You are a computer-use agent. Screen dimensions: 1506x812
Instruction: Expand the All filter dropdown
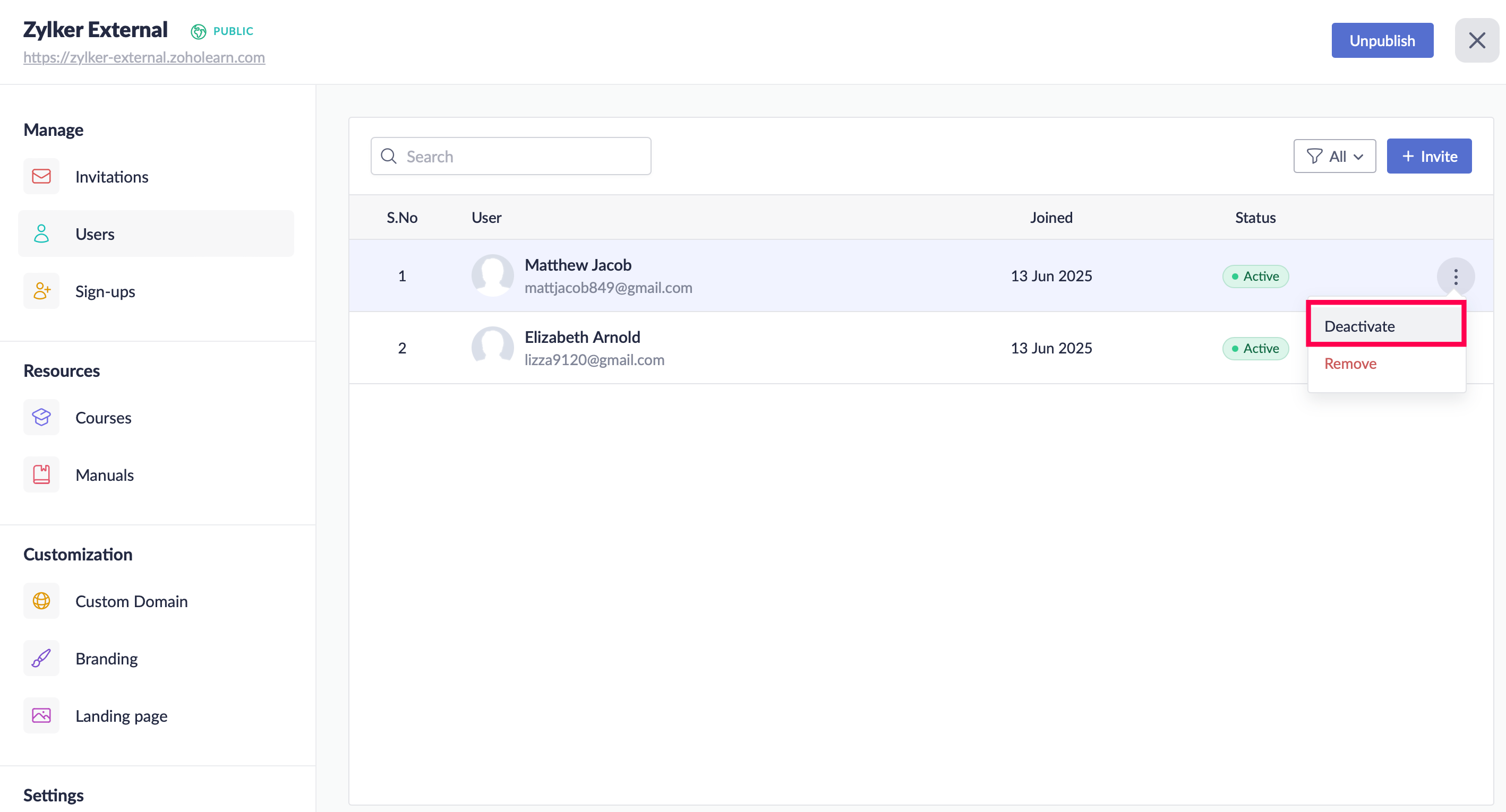point(1334,156)
